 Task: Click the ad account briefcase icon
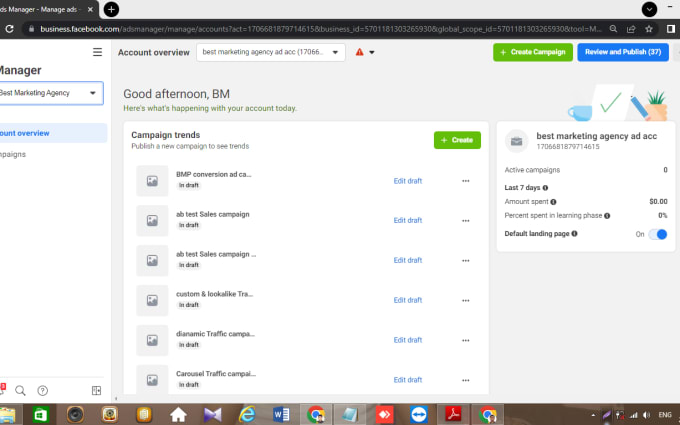(x=516, y=141)
